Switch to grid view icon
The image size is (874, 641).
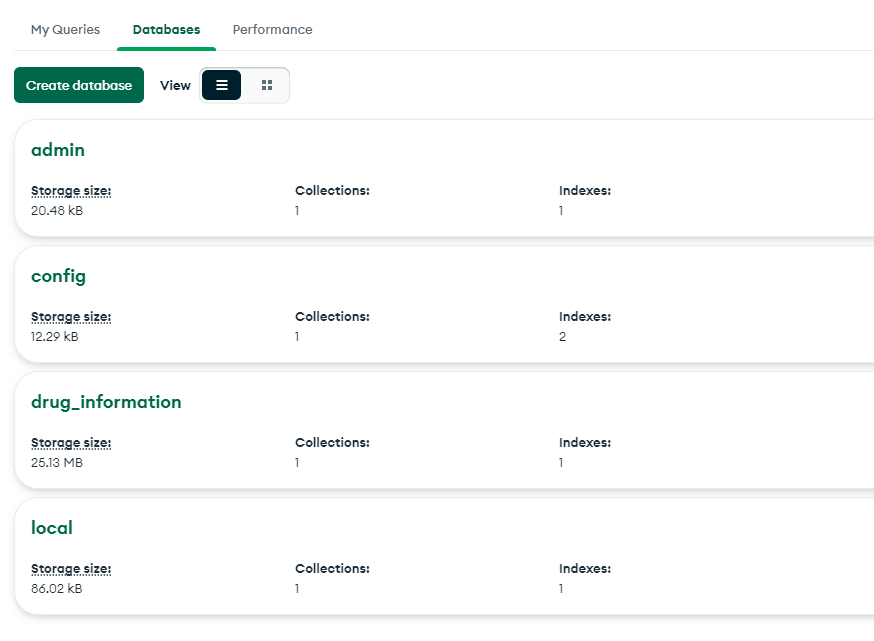(x=267, y=85)
